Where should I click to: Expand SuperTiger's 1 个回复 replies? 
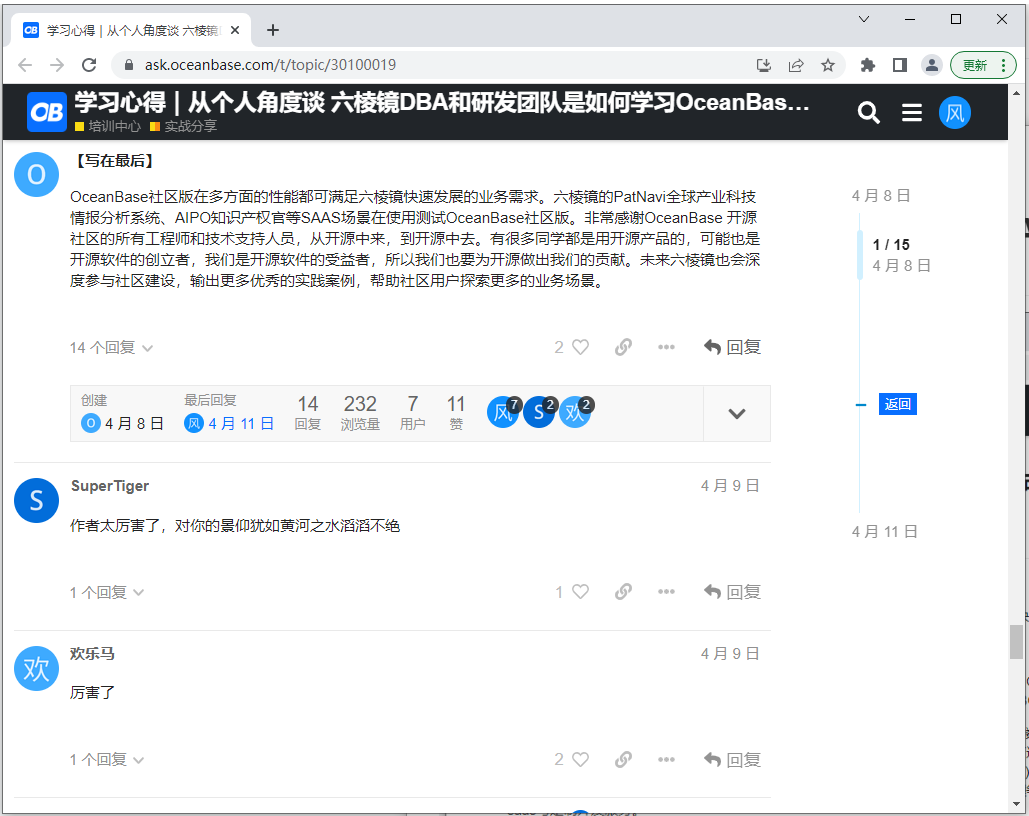pos(107,593)
